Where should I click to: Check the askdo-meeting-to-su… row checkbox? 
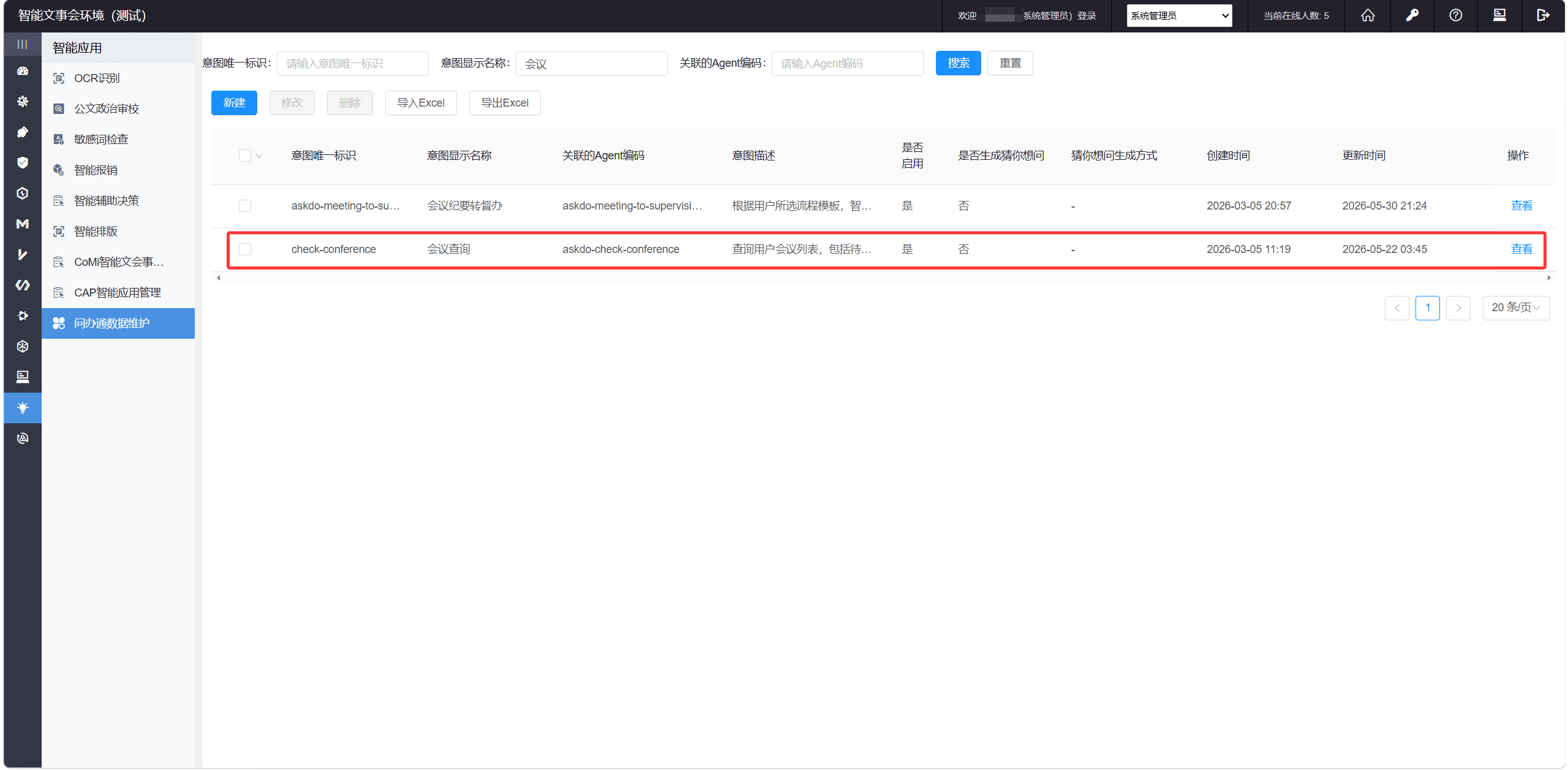[245, 206]
